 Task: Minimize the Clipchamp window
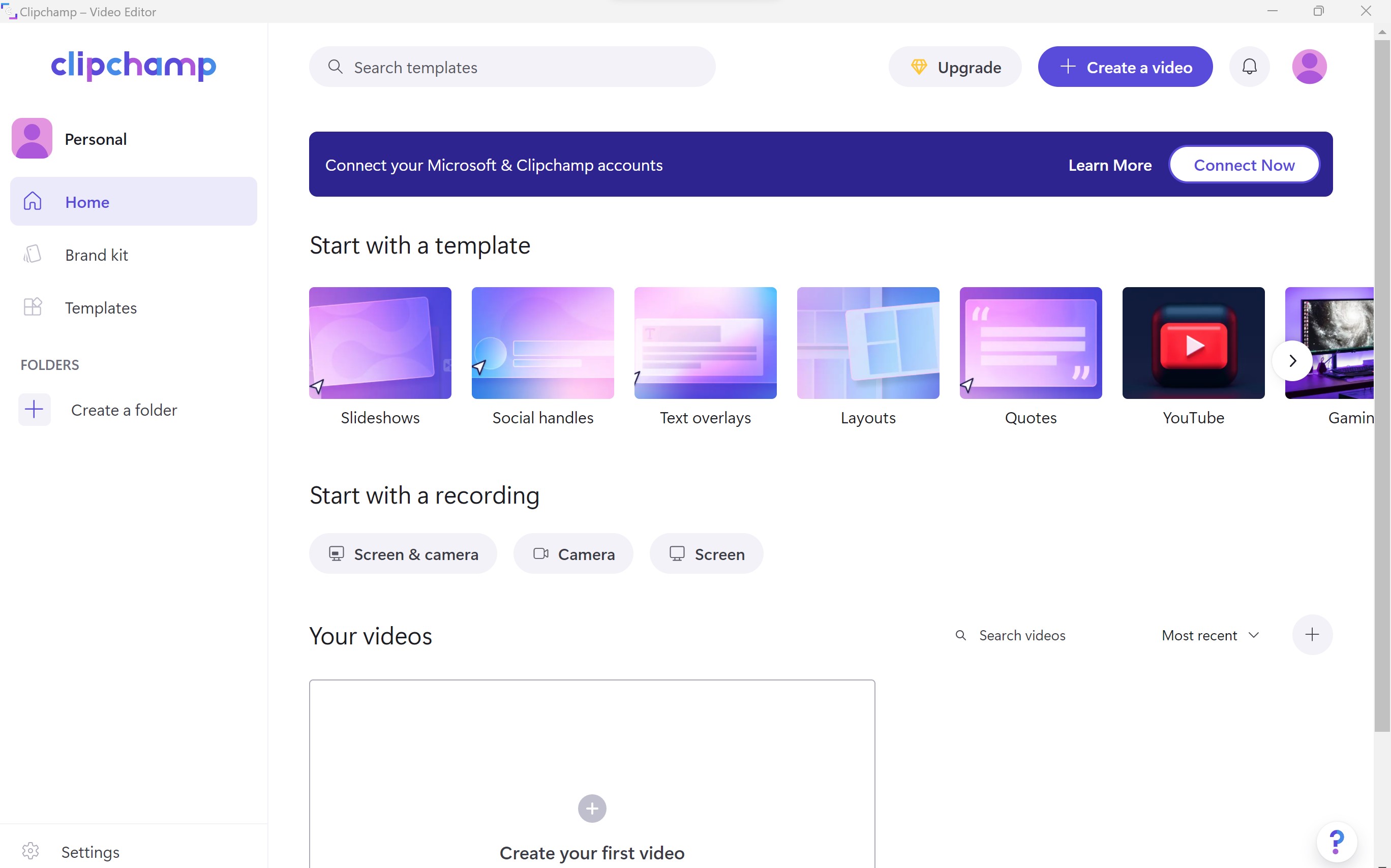(x=1272, y=11)
